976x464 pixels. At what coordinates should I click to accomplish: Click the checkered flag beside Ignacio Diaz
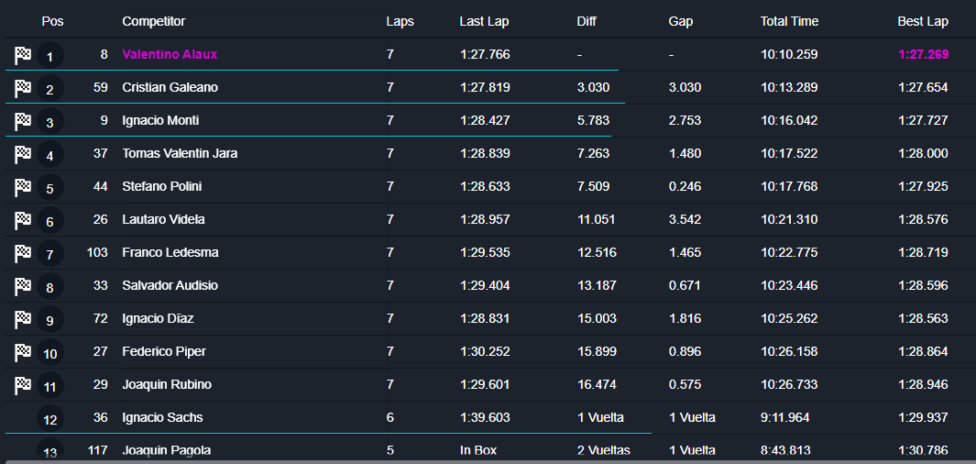pos(23,319)
